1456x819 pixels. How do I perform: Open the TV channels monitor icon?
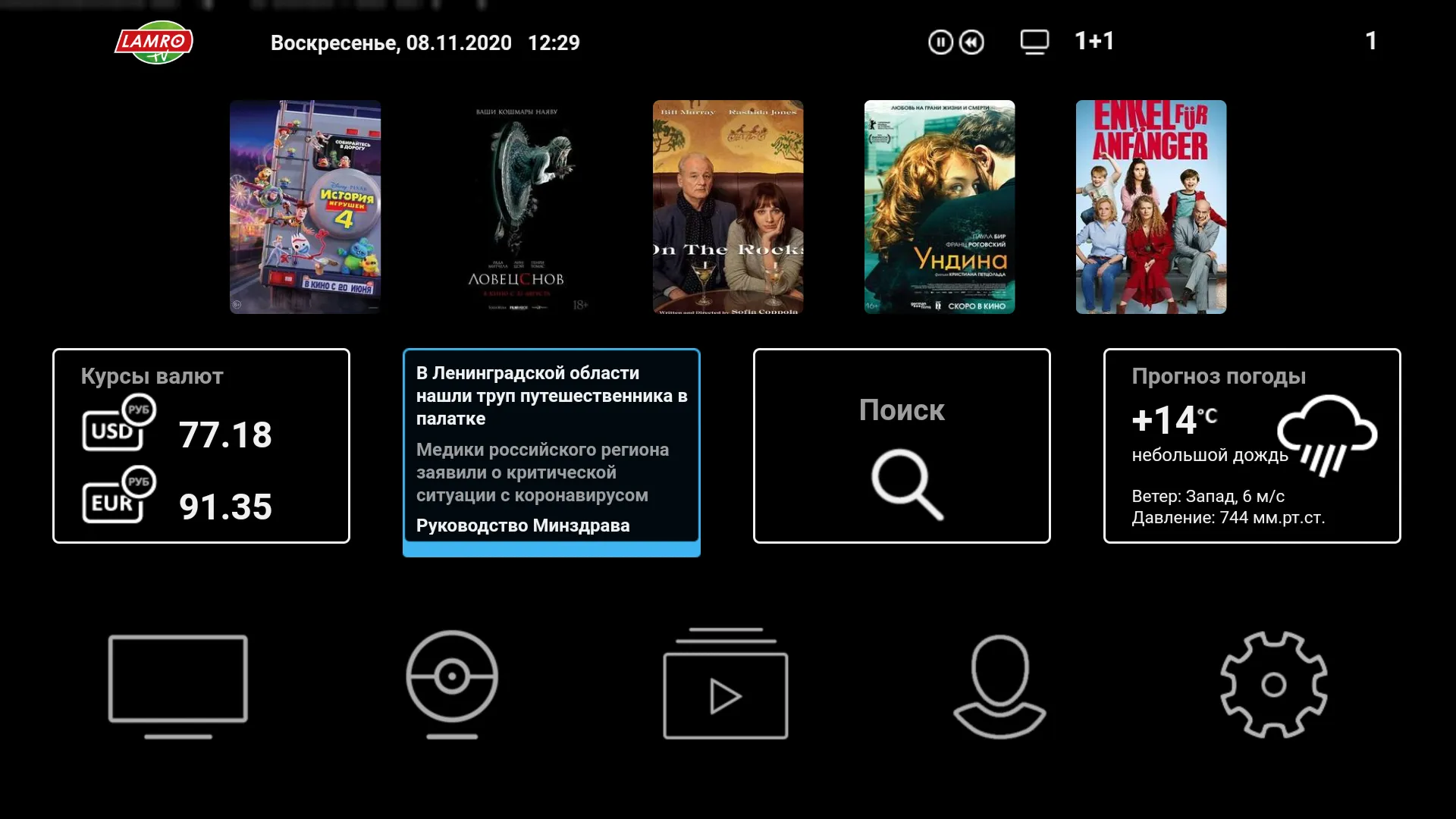(178, 686)
